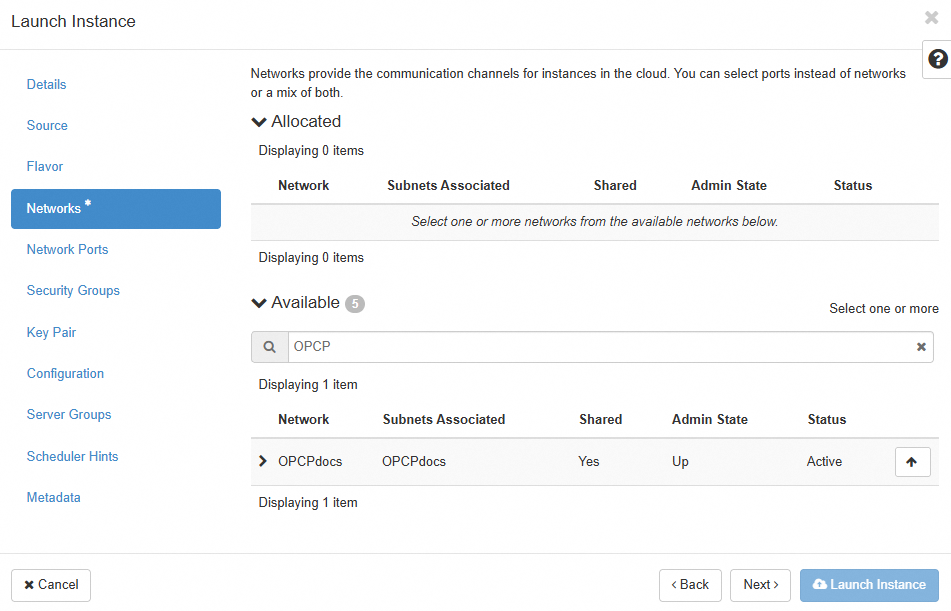This screenshot has width=951, height=611.
Task: Switch to the Configuration step
Action: click(x=65, y=373)
